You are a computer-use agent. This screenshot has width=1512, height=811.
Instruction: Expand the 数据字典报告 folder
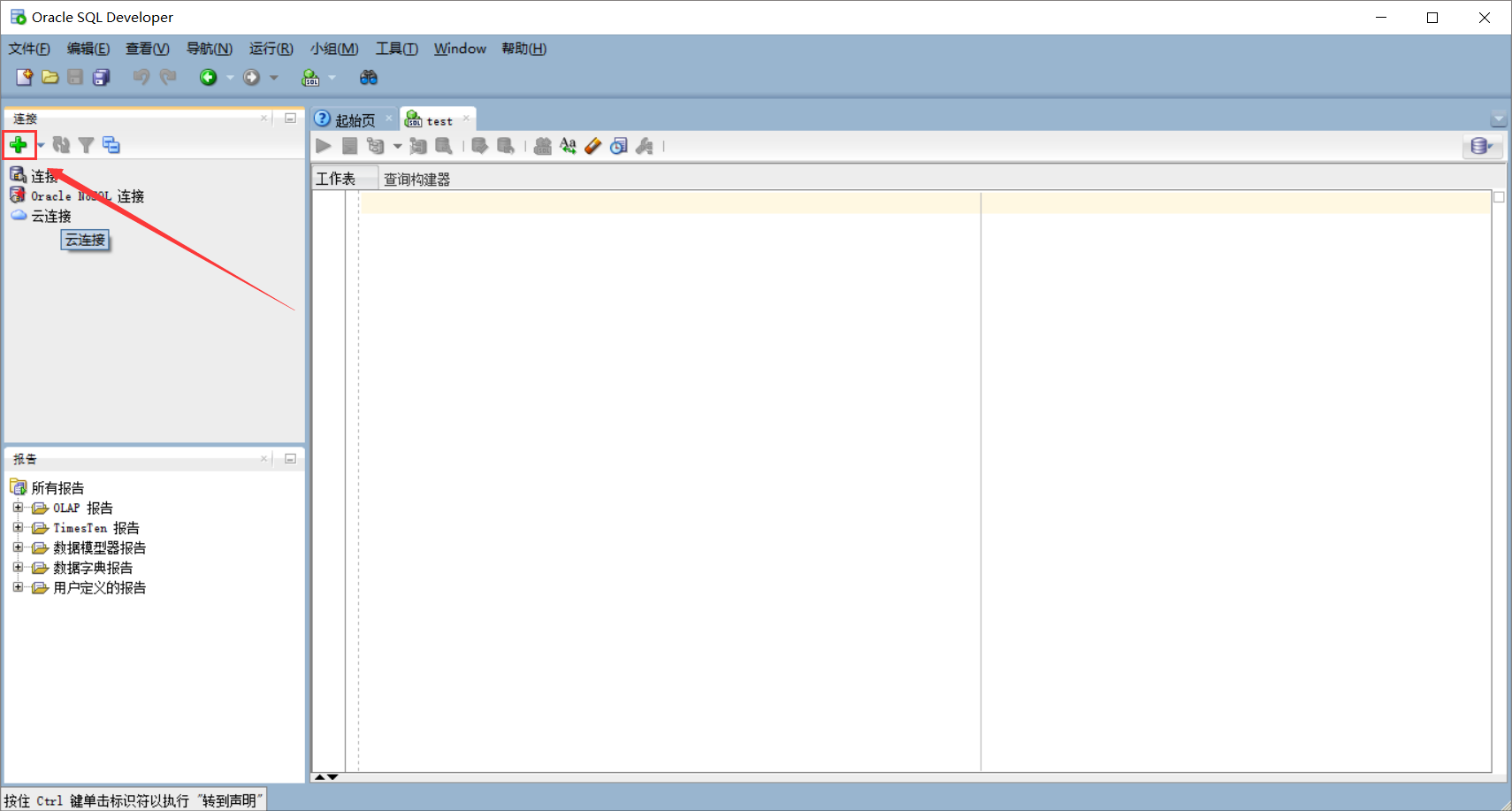click(x=18, y=567)
